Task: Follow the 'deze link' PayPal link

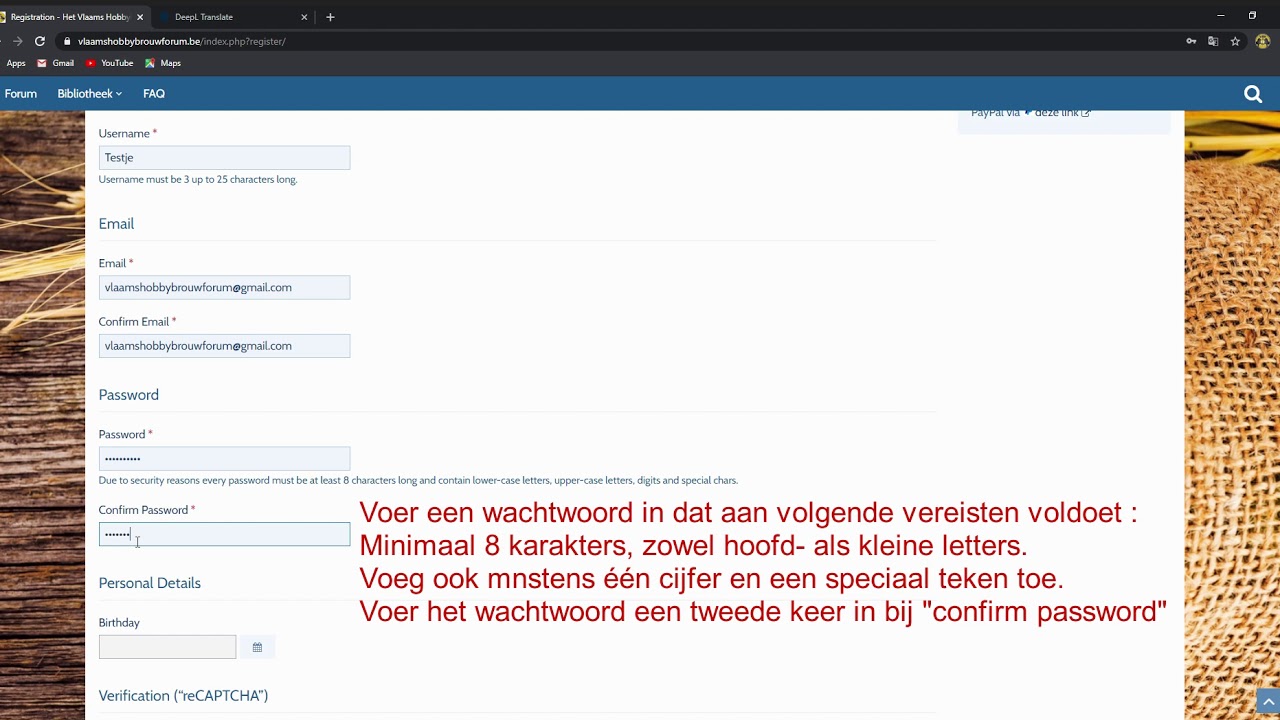Action: click(x=1062, y=113)
